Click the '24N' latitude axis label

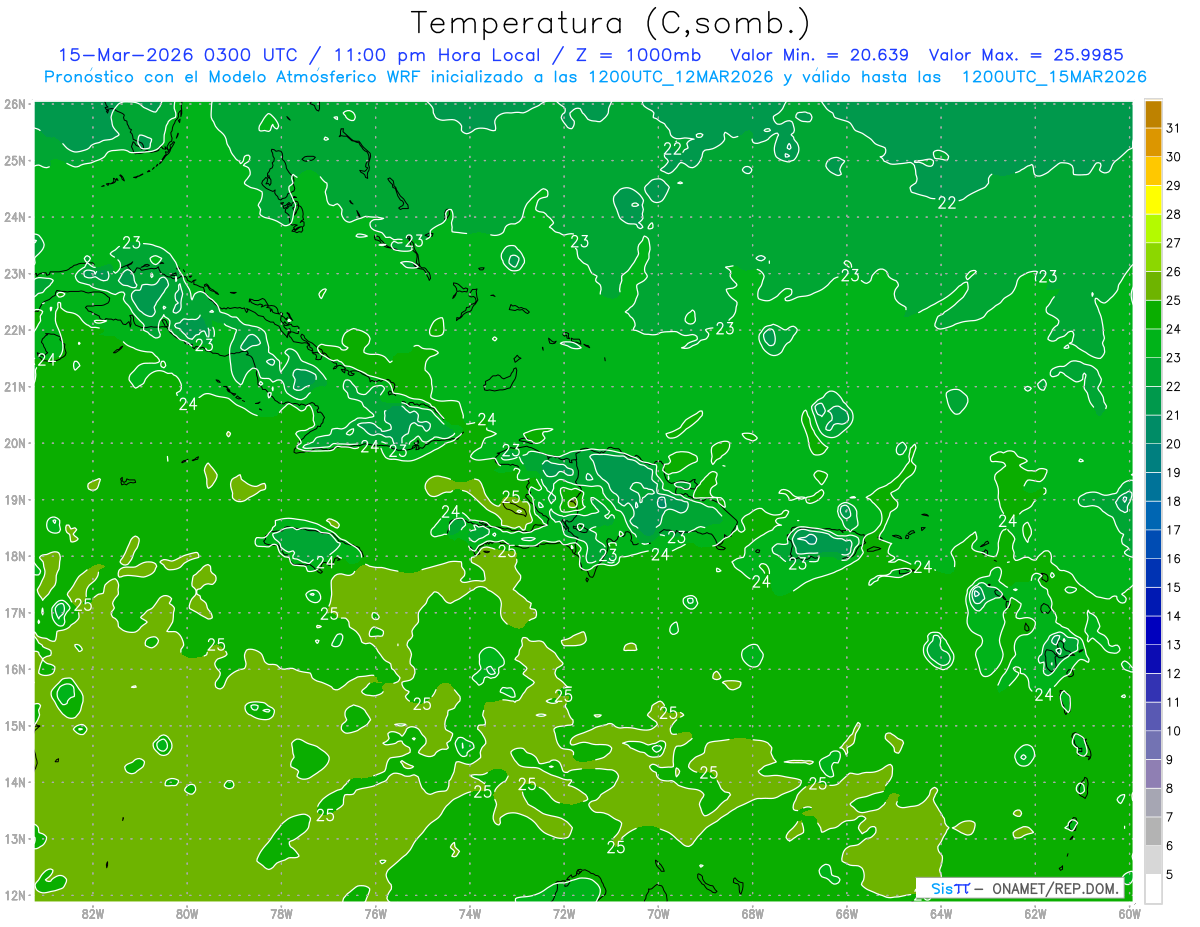(x=15, y=217)
